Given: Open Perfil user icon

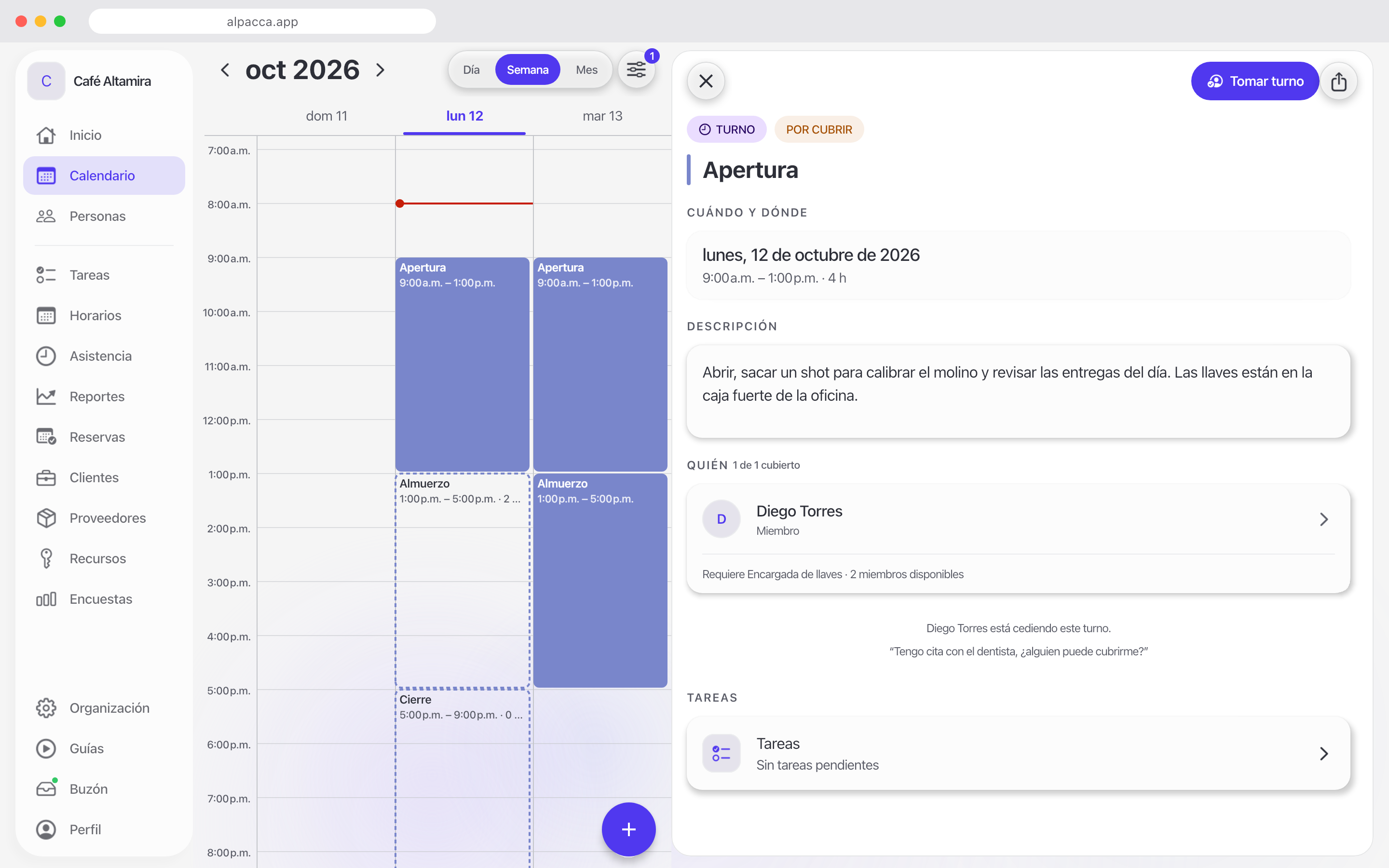Looking at the screenshot, I should [46, 829].
